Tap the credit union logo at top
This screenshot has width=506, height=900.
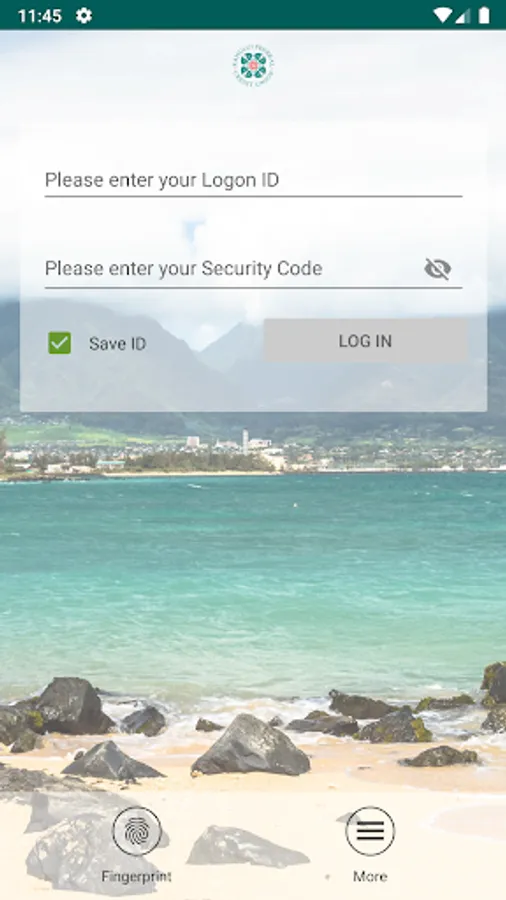pyautogui.click(x=253, y=67)
